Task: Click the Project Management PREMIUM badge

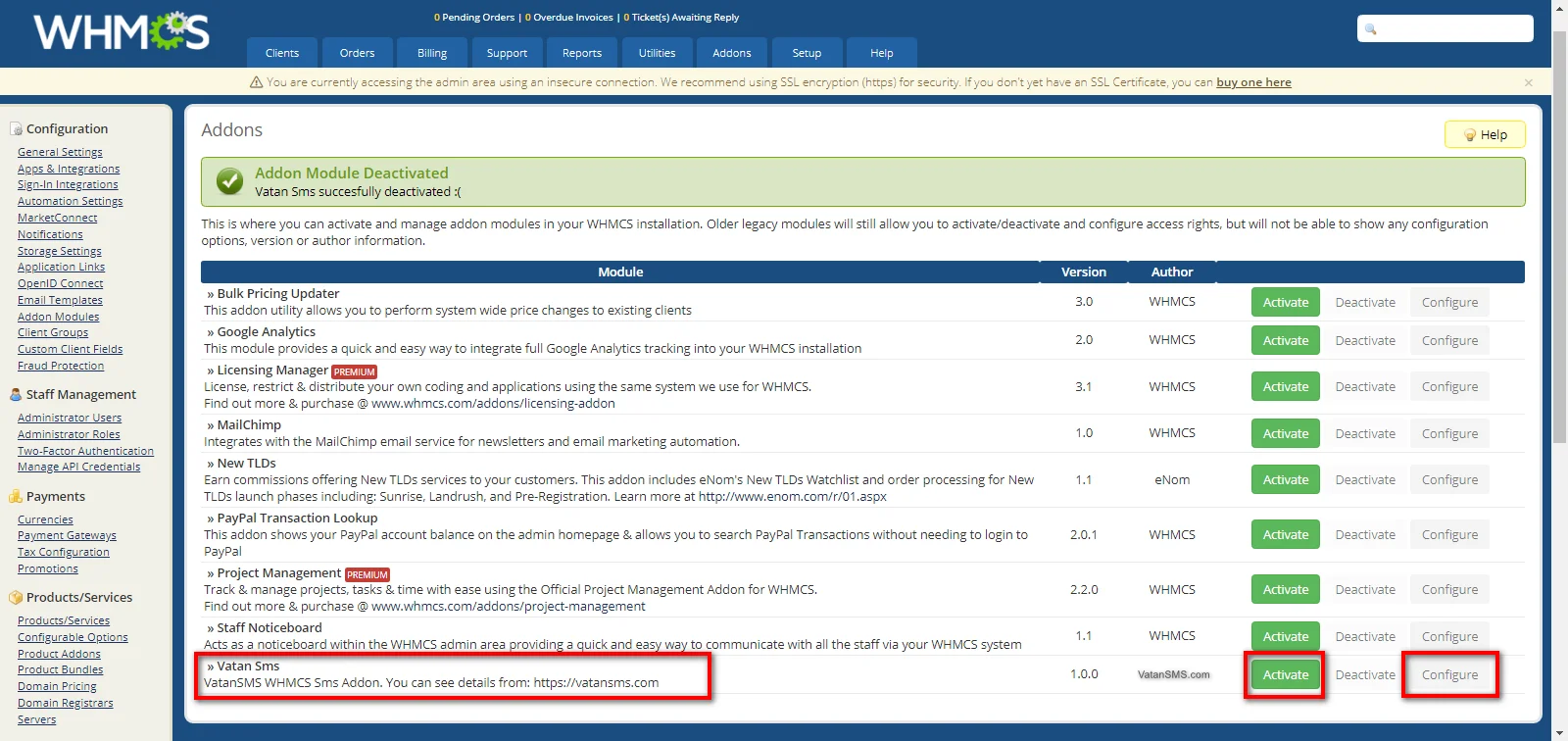Action: pyautogui.click(x=367, y=574)
